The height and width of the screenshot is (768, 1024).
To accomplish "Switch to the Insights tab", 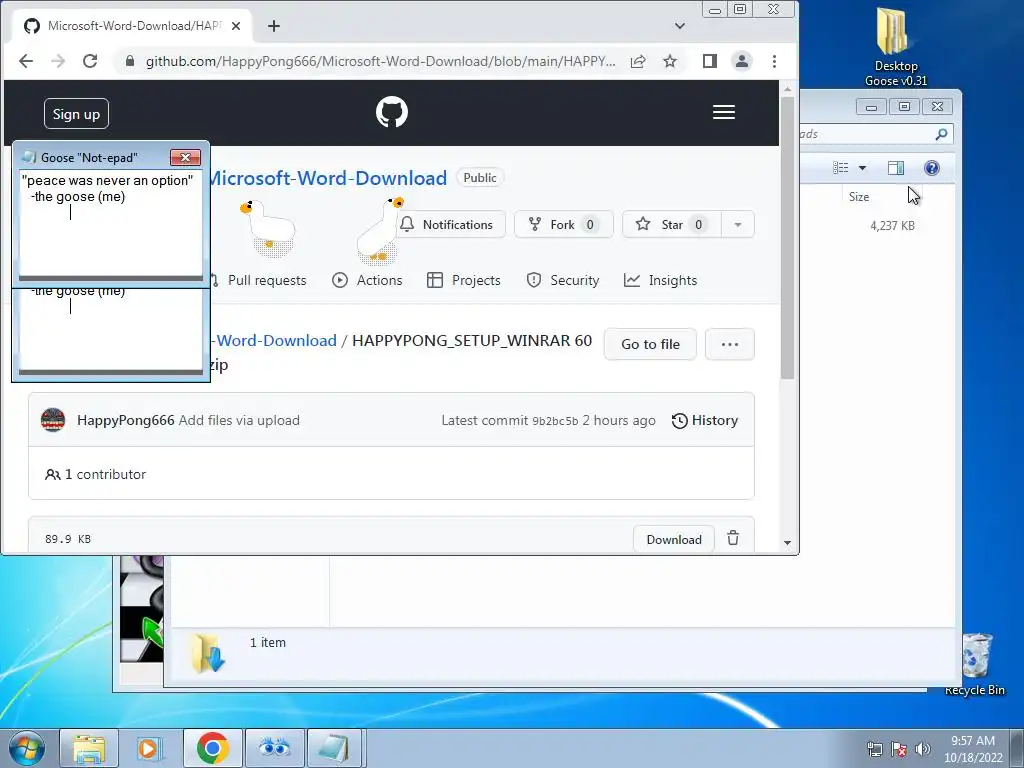I will pyautogui.click(x=661, y=280).
